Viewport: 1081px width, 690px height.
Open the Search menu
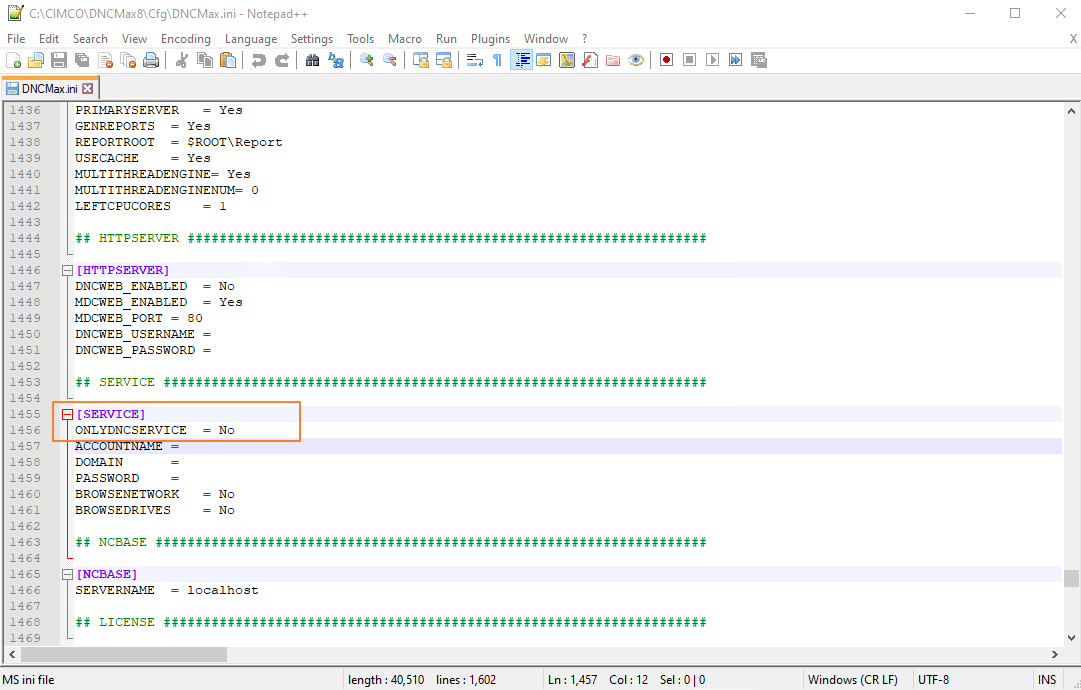90,39
